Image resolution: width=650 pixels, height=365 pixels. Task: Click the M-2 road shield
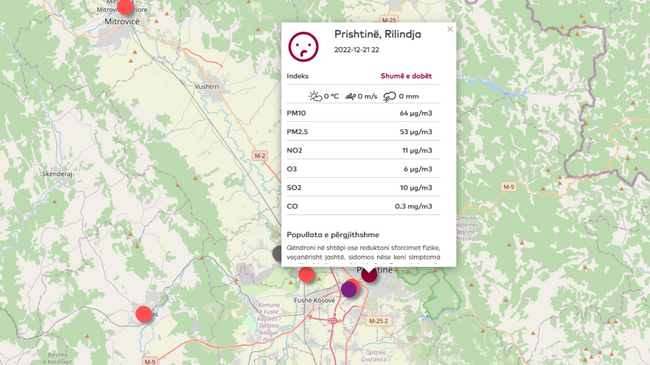tap(260, 156)
